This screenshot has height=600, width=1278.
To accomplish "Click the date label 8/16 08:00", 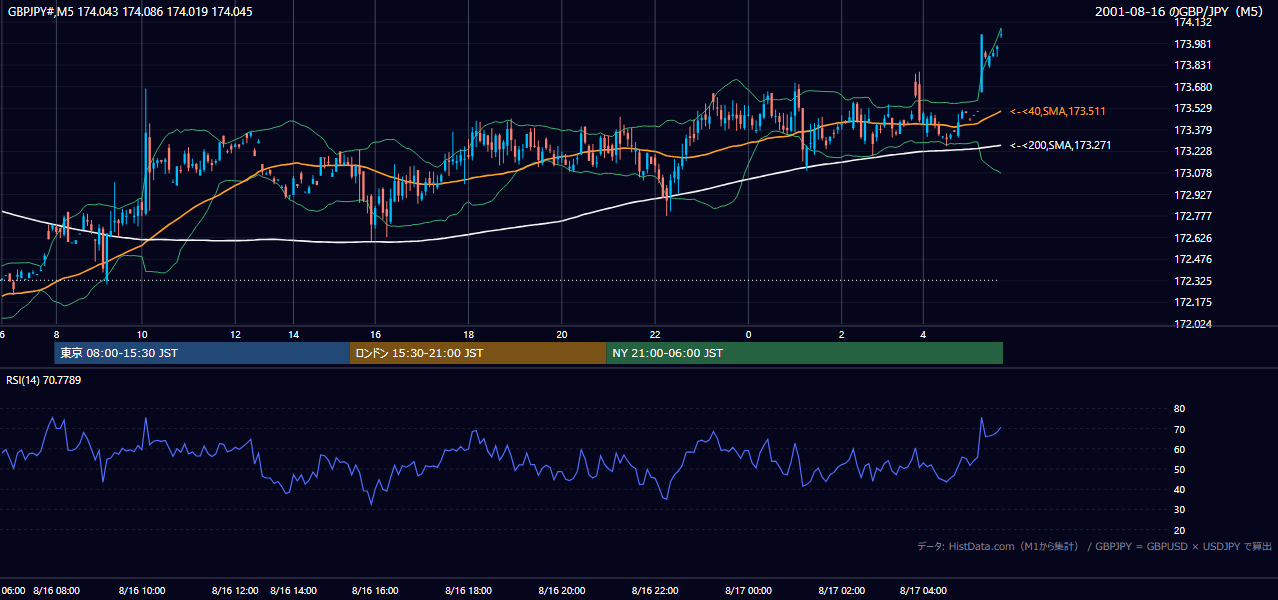I will coord(56,591).
